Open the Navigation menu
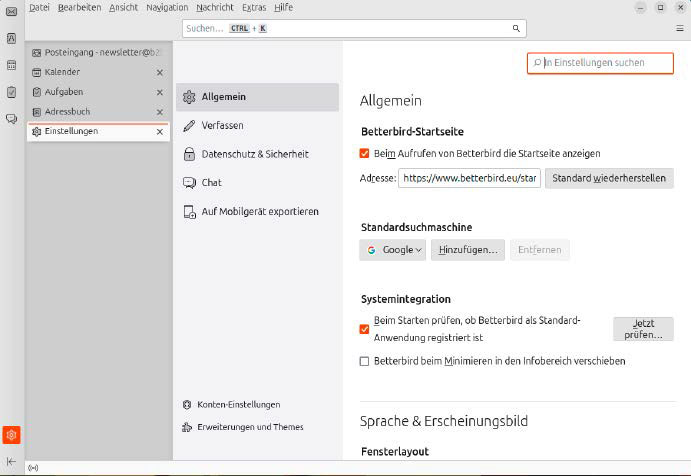 [167, 7]
